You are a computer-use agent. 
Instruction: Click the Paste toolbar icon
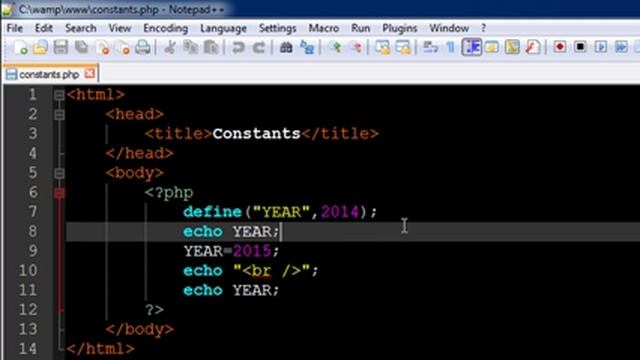click(x=211, y=47)
